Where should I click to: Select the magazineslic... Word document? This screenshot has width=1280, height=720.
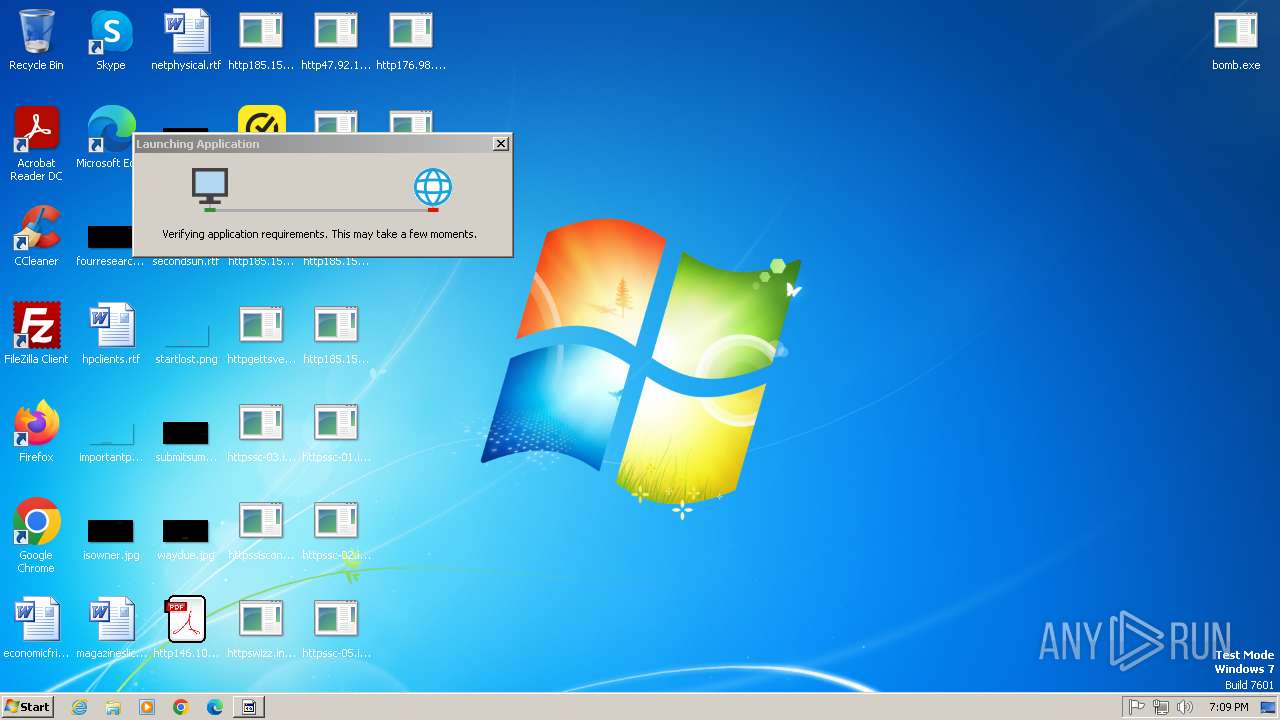111,628
